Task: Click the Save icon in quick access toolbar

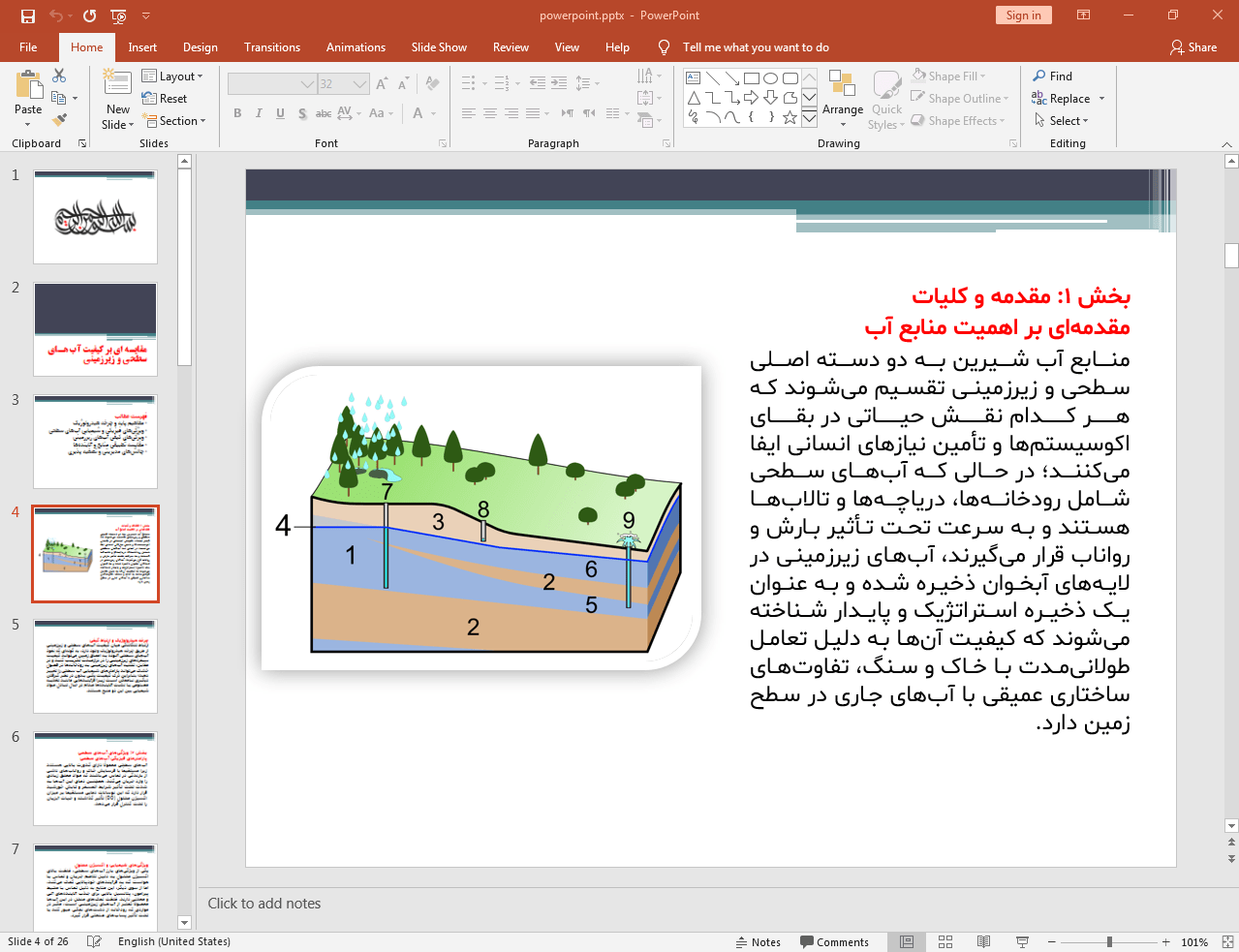Action: [x=28, y=15]
